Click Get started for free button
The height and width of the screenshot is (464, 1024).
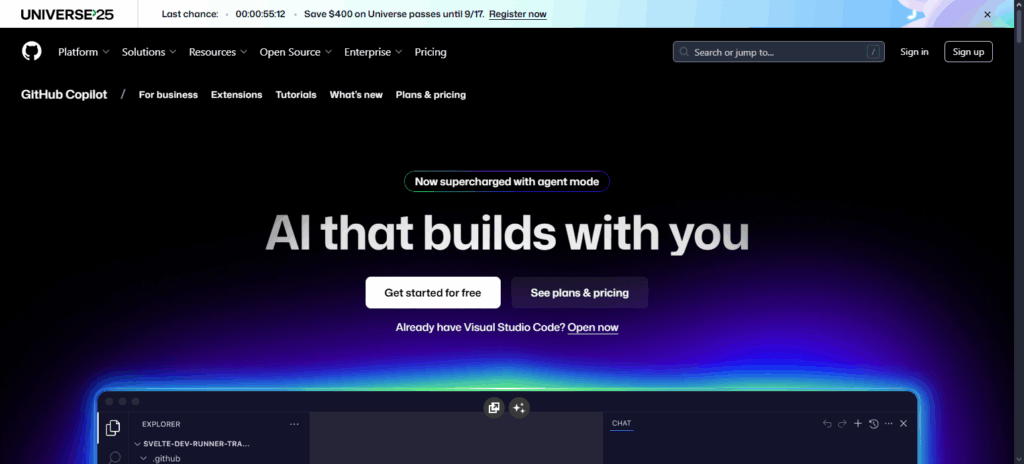pyautogui.click(x=433, y=293)
